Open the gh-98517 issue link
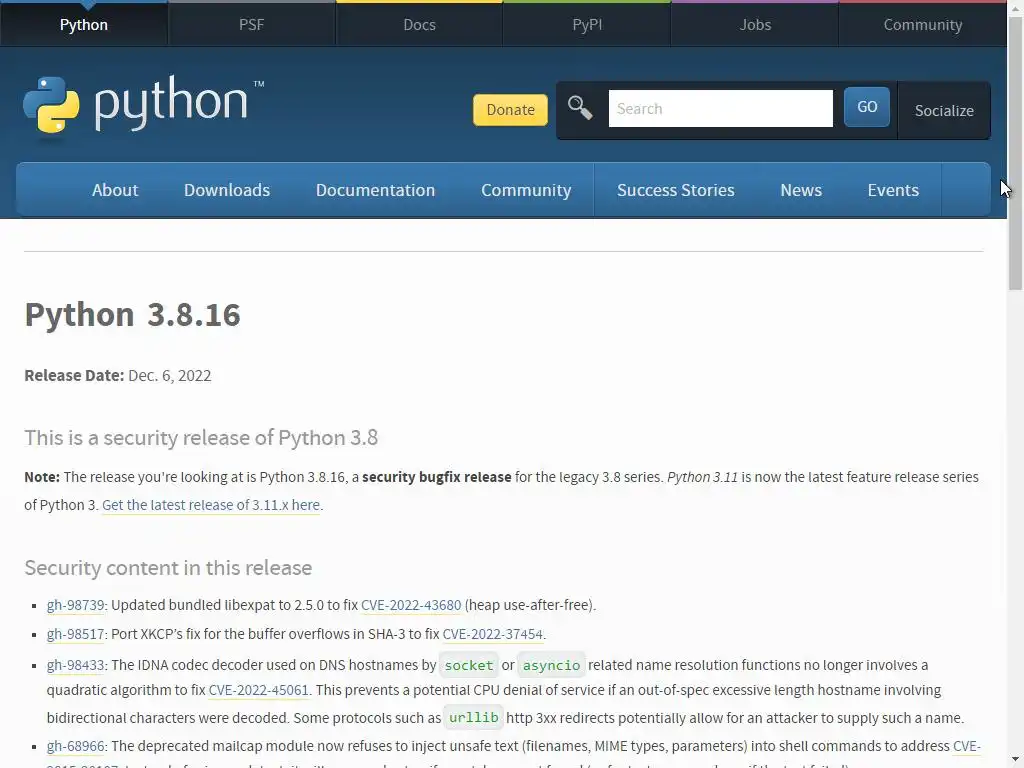The image size is (1024, 768). [75, 634]
